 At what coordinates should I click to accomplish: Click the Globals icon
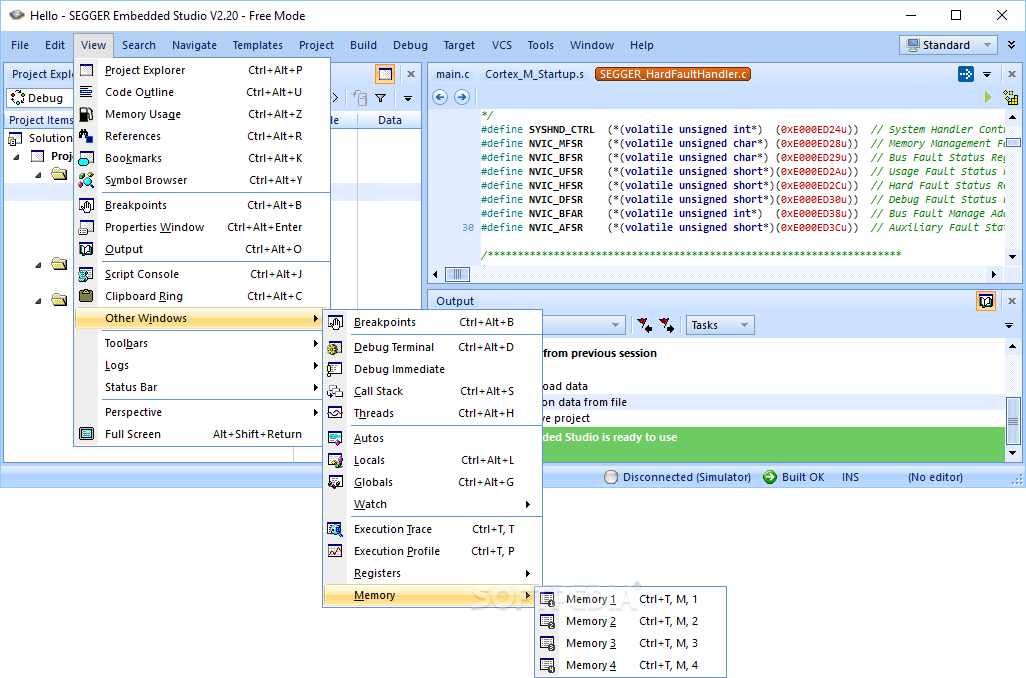(x=335, y=482)
